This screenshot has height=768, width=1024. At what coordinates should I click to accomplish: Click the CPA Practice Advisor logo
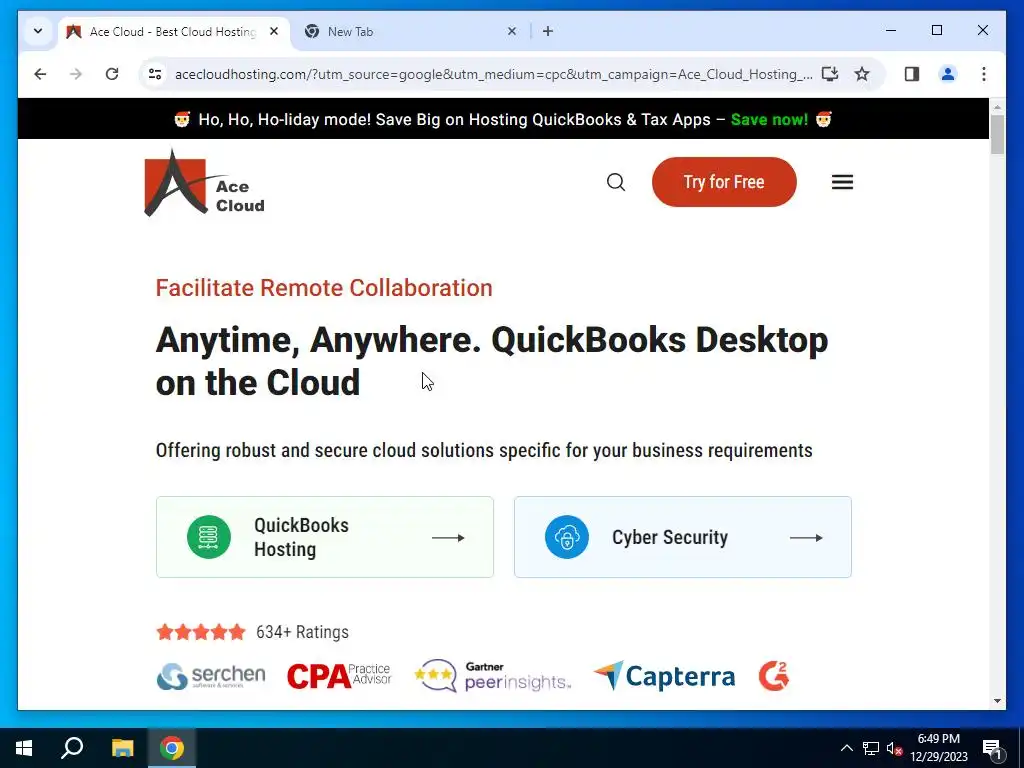tap(339, 676)
